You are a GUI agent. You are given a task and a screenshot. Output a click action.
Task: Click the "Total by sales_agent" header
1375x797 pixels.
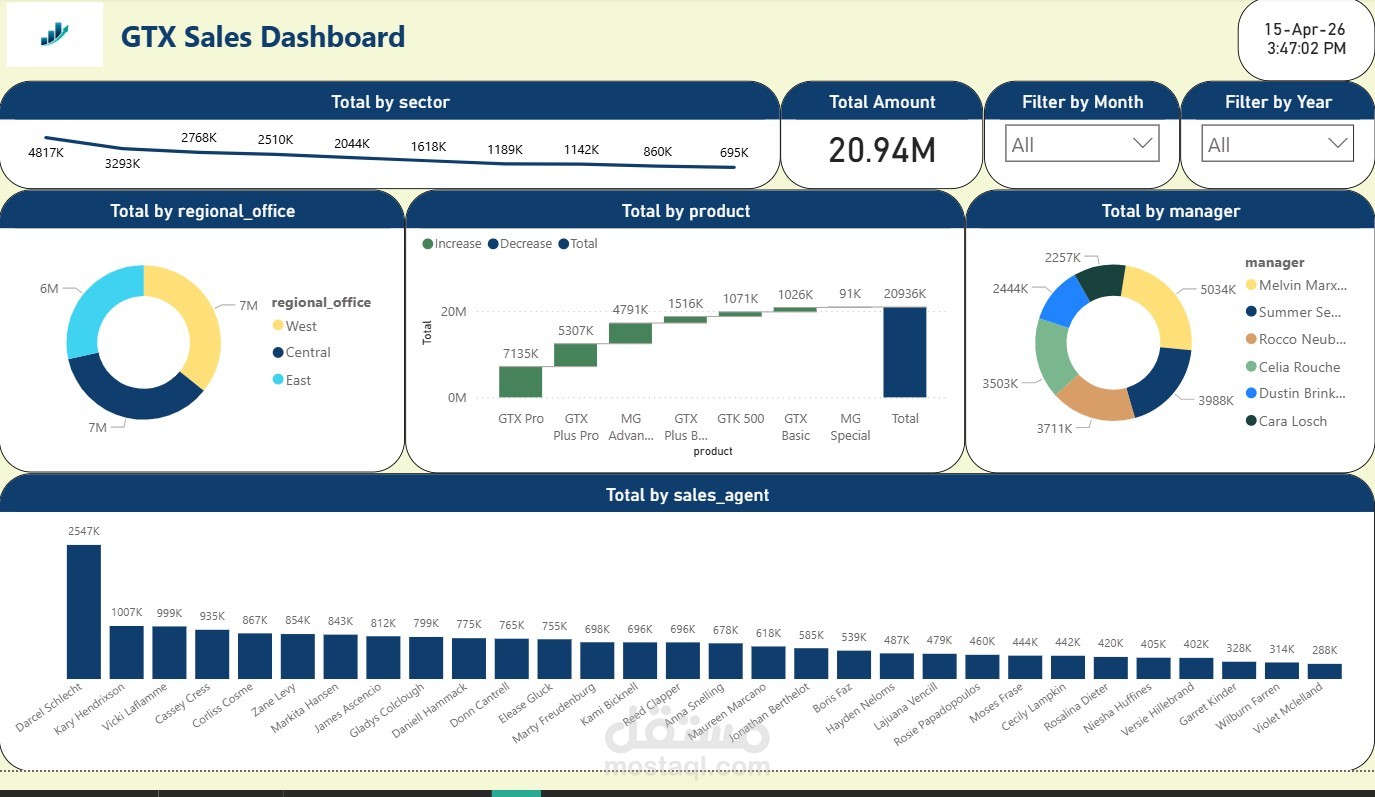click(687, 494)
